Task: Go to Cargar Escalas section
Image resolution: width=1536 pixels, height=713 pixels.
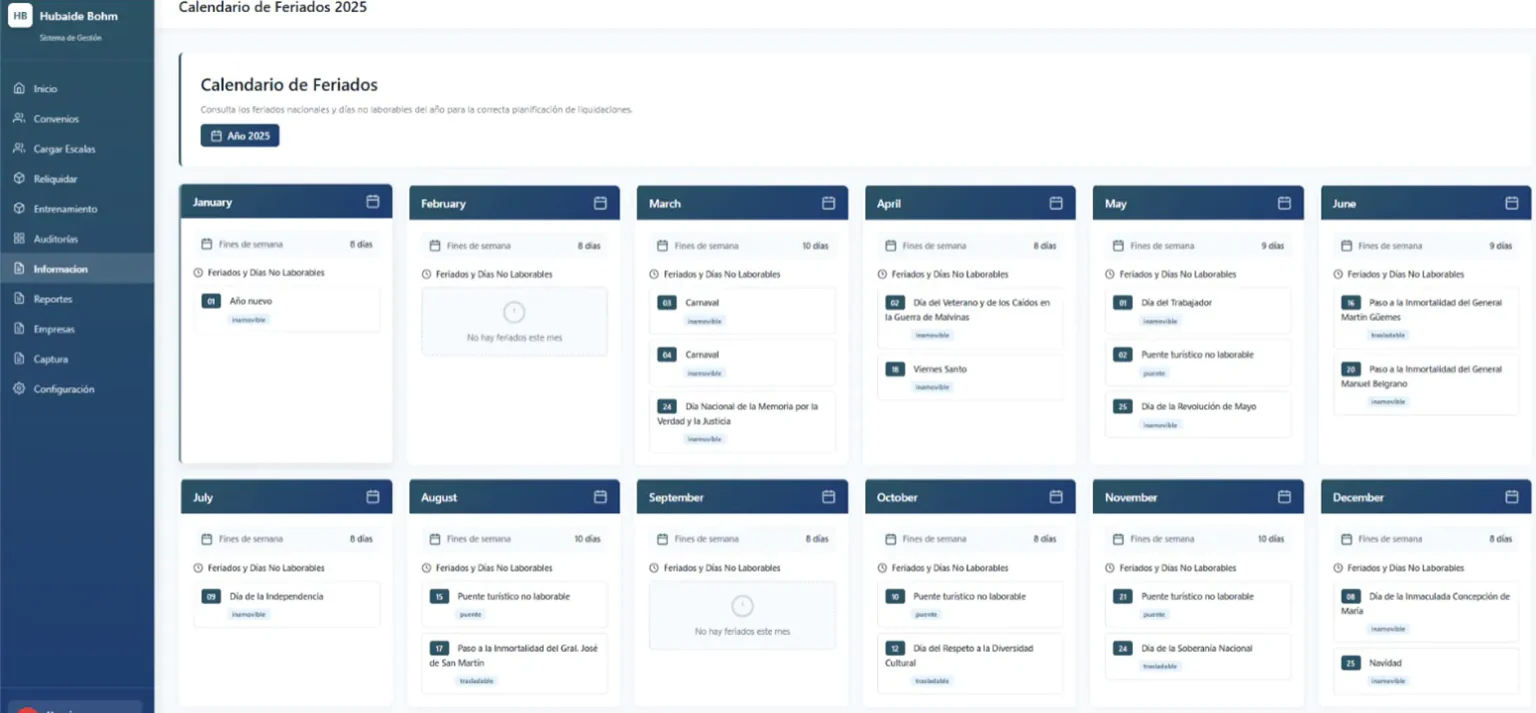Action: [64, 149]
